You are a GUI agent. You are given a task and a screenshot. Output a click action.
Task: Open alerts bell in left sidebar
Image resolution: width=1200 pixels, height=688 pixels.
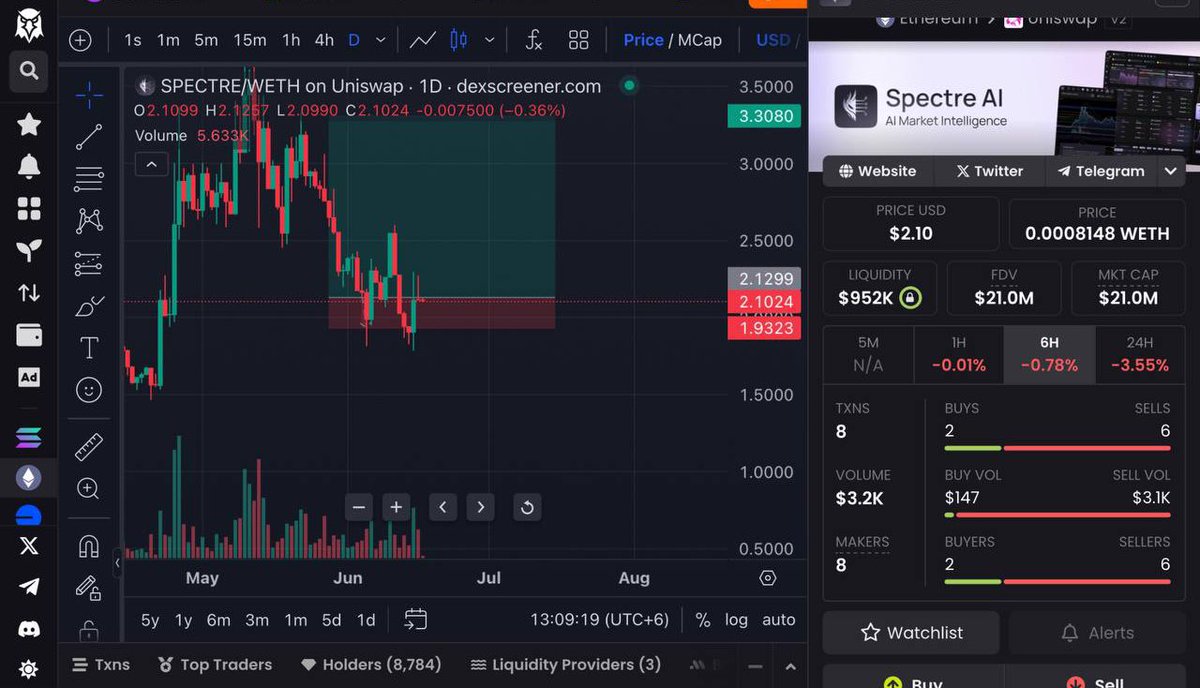[29, 166]
